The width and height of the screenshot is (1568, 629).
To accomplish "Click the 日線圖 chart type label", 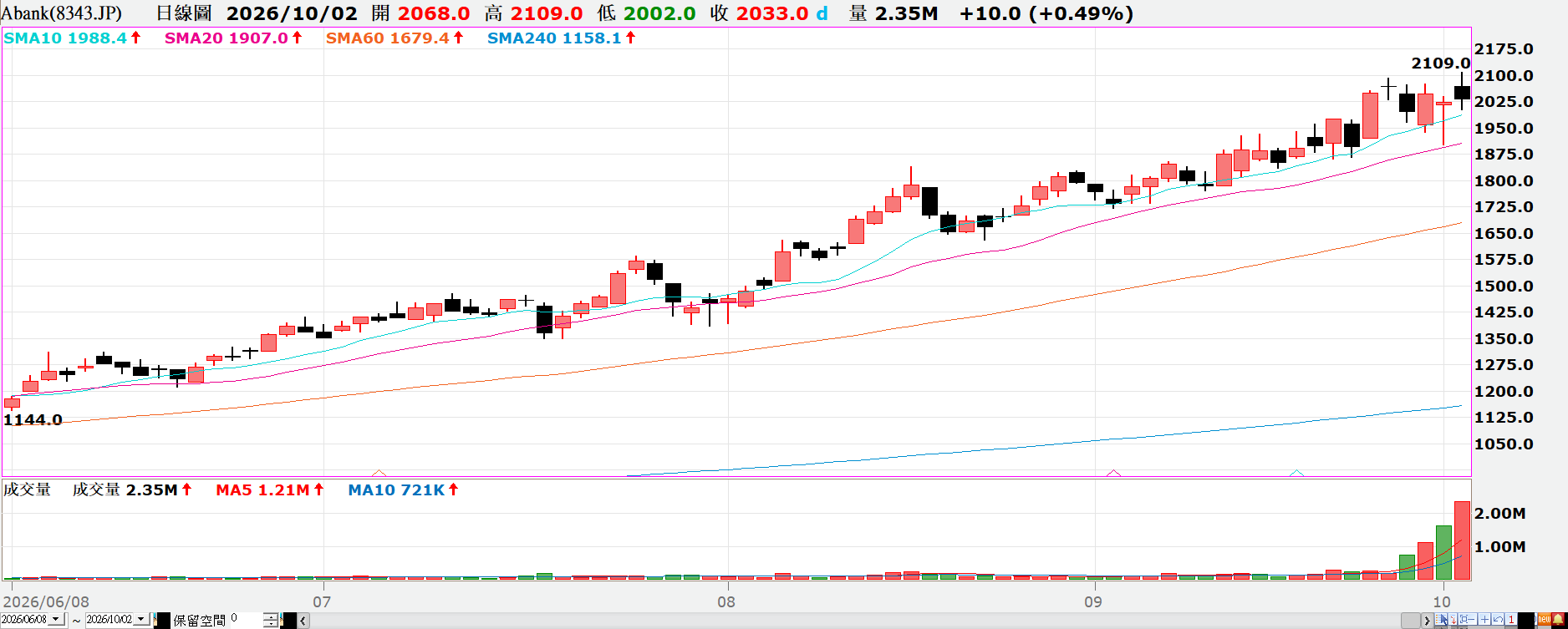I will coord(184,13).
